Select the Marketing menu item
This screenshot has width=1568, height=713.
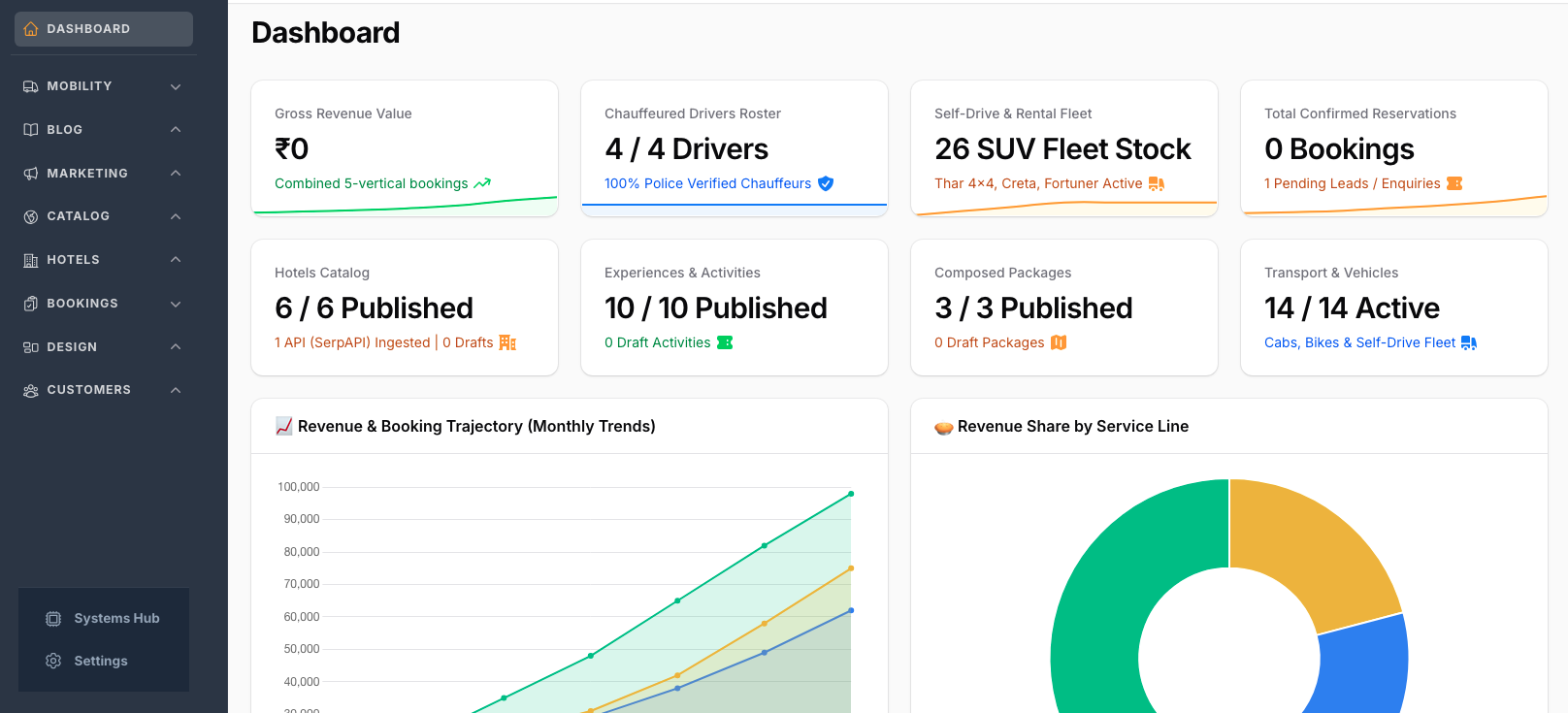(104, 174)
